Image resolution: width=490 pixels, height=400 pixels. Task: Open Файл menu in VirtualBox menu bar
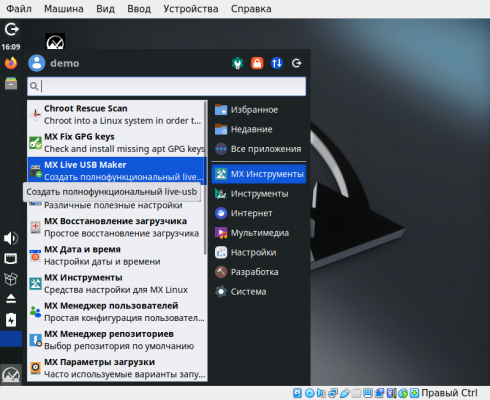coord(19,9)
